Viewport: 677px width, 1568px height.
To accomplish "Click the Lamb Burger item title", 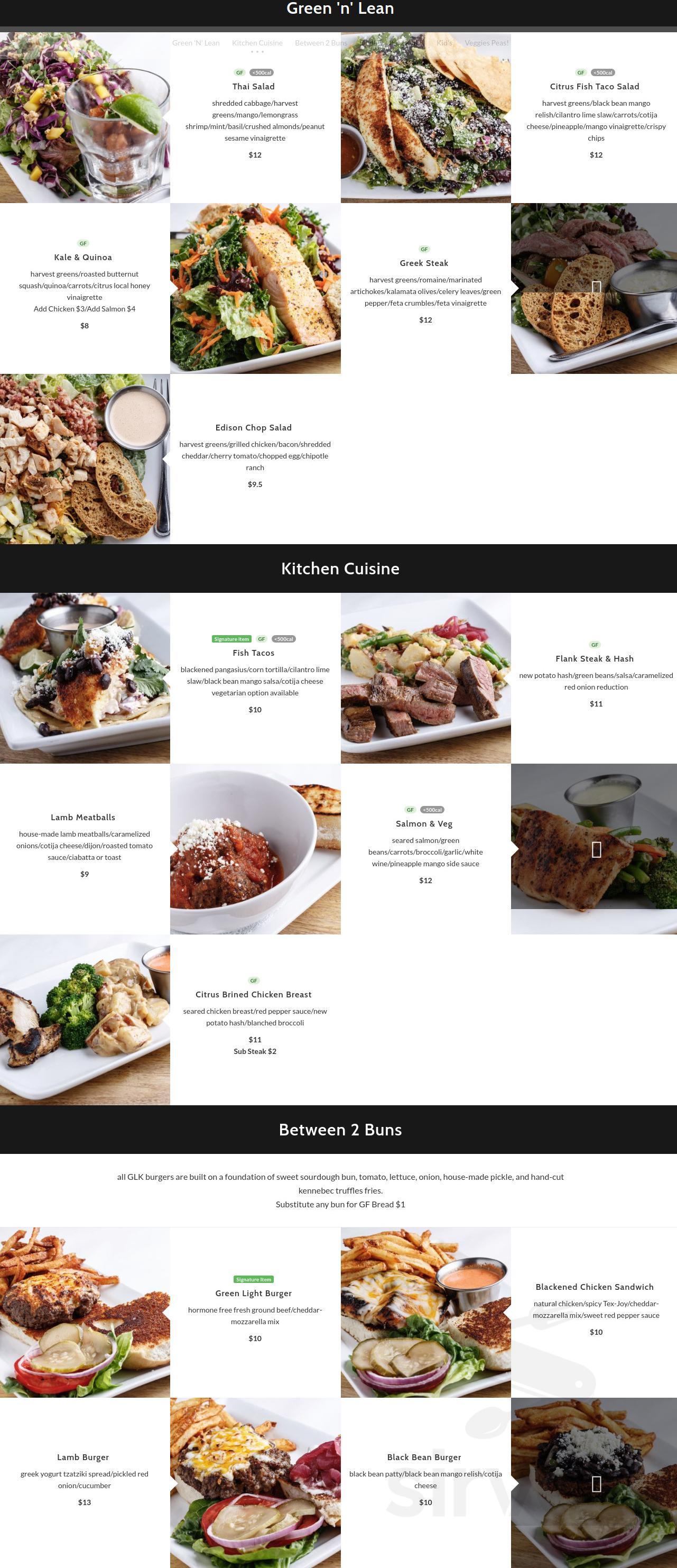I will coord(84,1456).
